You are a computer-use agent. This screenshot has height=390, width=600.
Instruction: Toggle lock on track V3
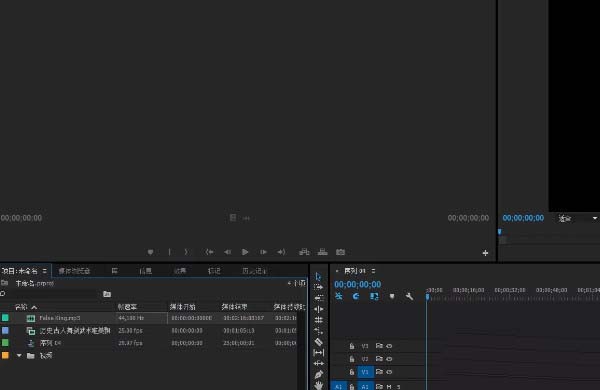(352, 346)
